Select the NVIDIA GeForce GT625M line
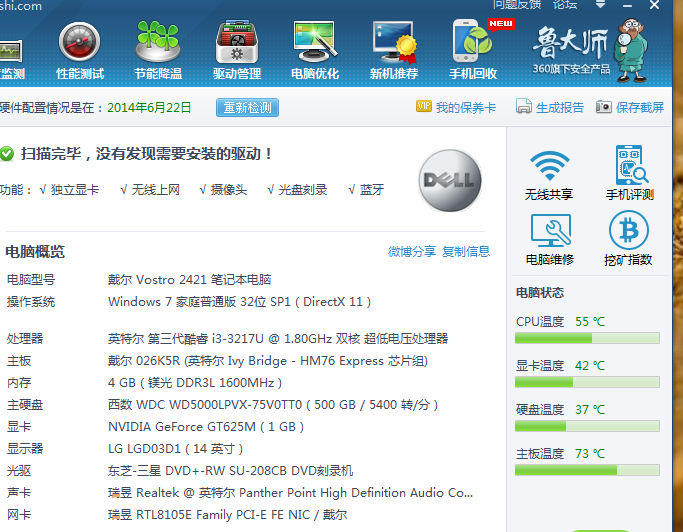This screenshot has height=532, width=683. click(x=206, y=427)
